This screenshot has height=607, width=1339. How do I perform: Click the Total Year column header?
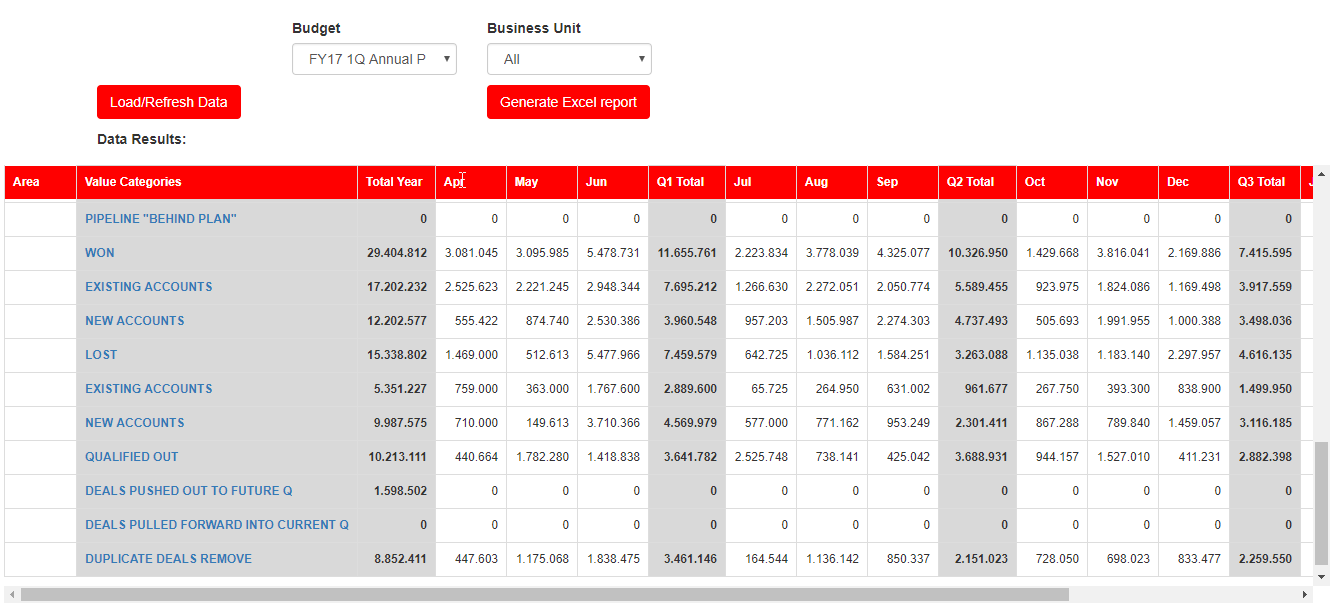point(394,182)
